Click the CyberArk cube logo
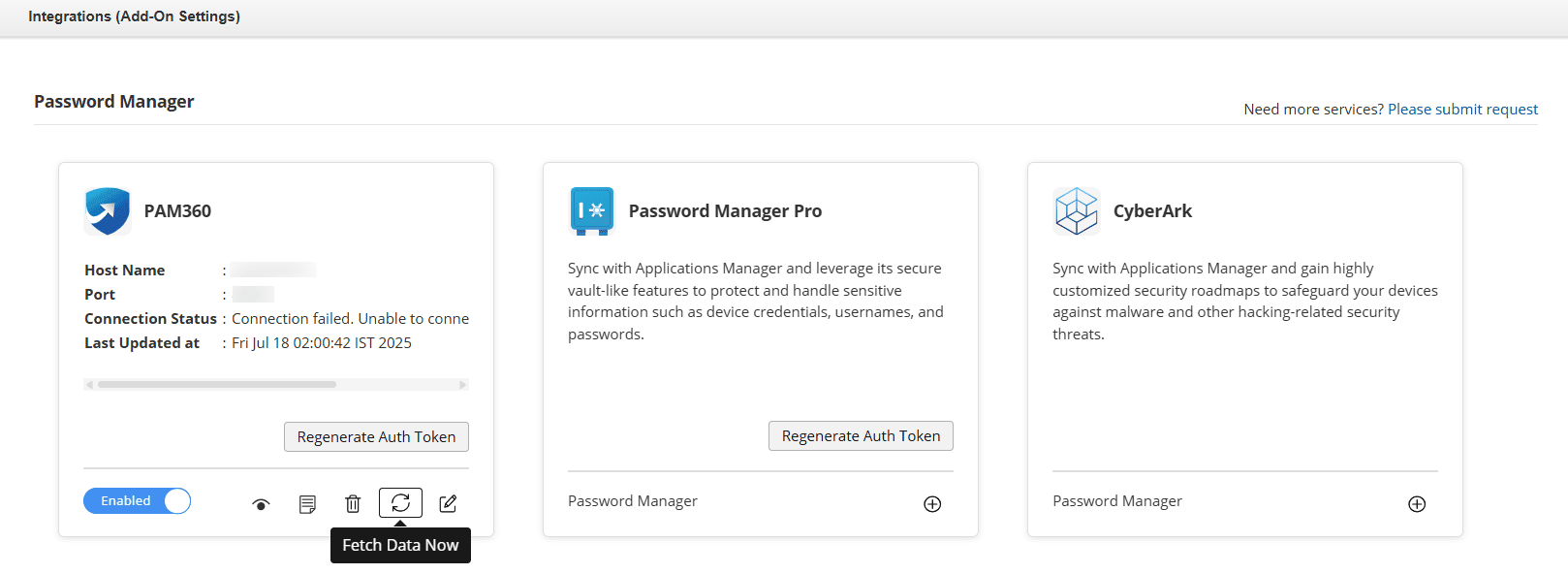This screenshot has width=1568, height=574. [1077, 211]
